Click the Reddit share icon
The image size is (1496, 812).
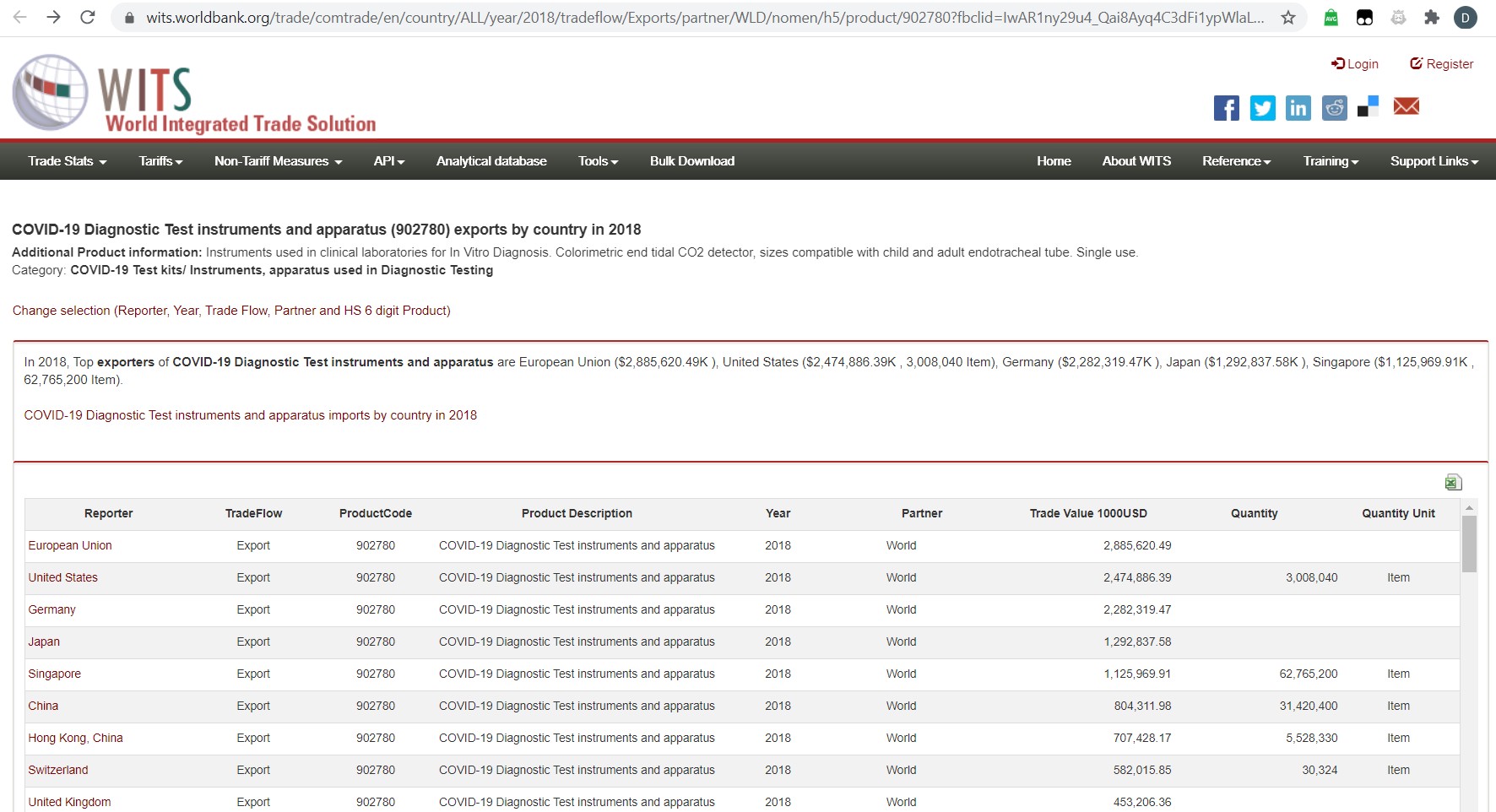pyautogui.click(x=1334, y=108)
